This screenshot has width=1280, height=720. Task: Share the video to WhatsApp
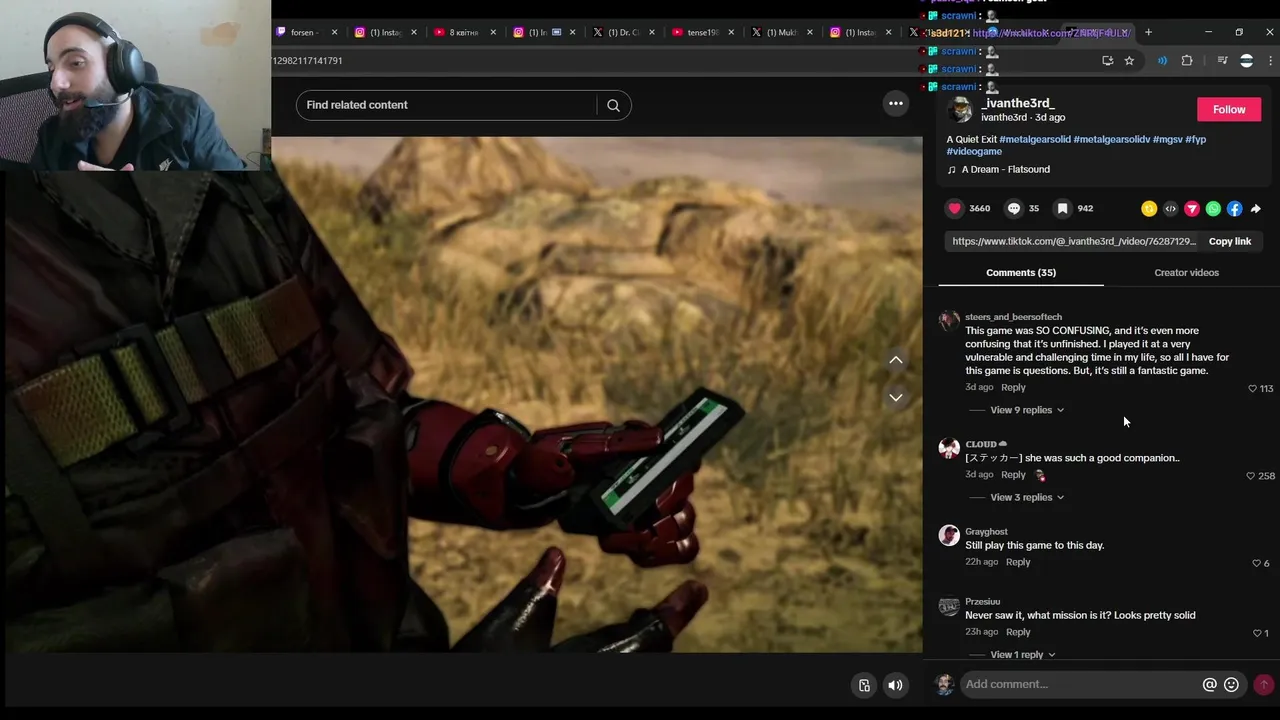click(1213, 209)
